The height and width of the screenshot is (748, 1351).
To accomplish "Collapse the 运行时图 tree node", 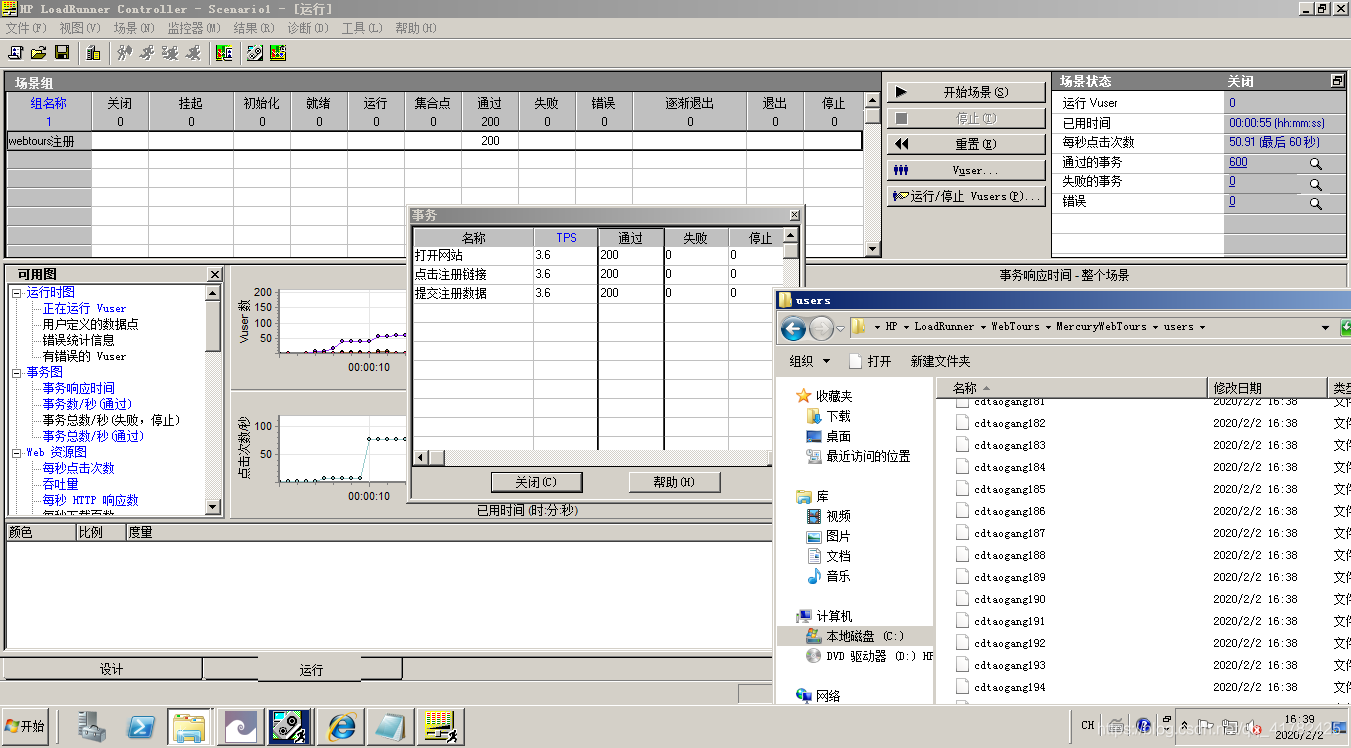I will click(x=16, y=293).
